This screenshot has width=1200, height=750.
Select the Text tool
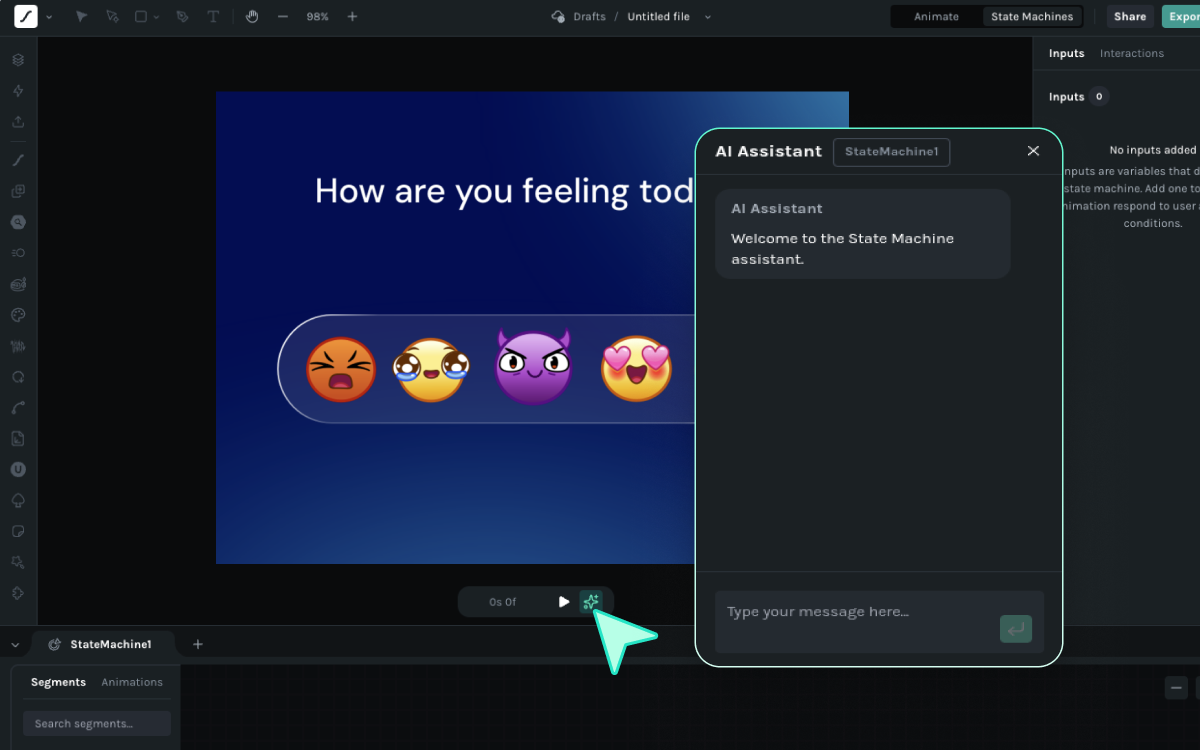[213, 17]
